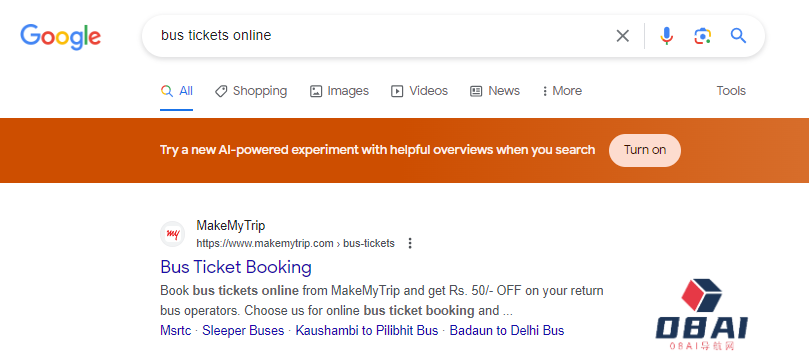This screenshot has width=809, height=361.
Task: Switch to the Images tab
Action: click(x=339, y=91)
